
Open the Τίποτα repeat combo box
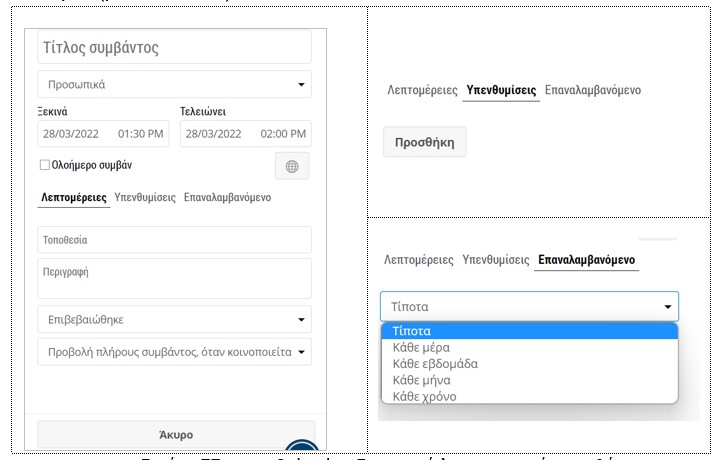[x=529, y=307]
